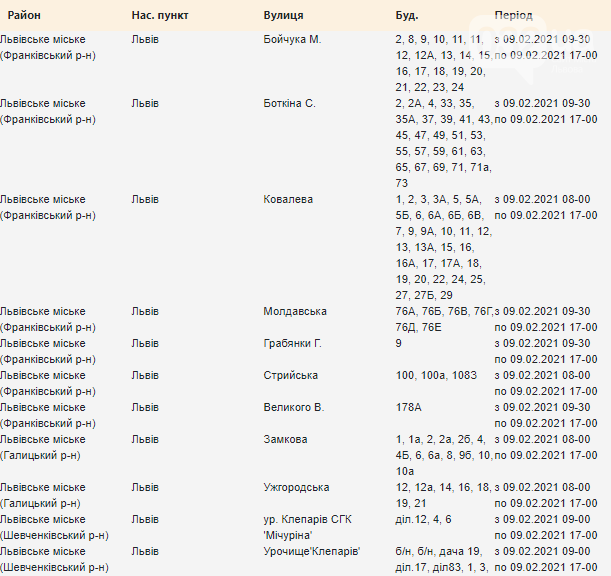The height and width of the screenshot is (576, 611).
Task: Click the Ужгородська street name
Action: 296,487
